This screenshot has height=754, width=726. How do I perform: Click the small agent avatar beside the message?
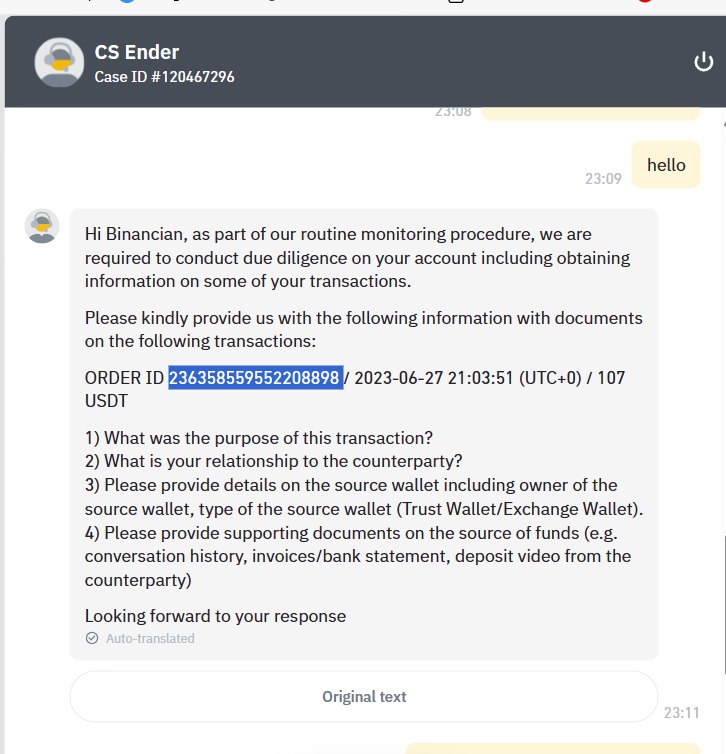coord(42,226)
